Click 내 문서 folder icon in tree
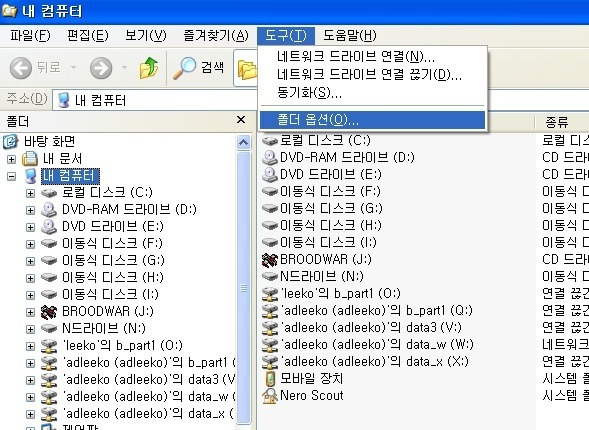Image resolution: width=589 pixels, height=430 pixels. pyautogui.click(x=30, y=159)
